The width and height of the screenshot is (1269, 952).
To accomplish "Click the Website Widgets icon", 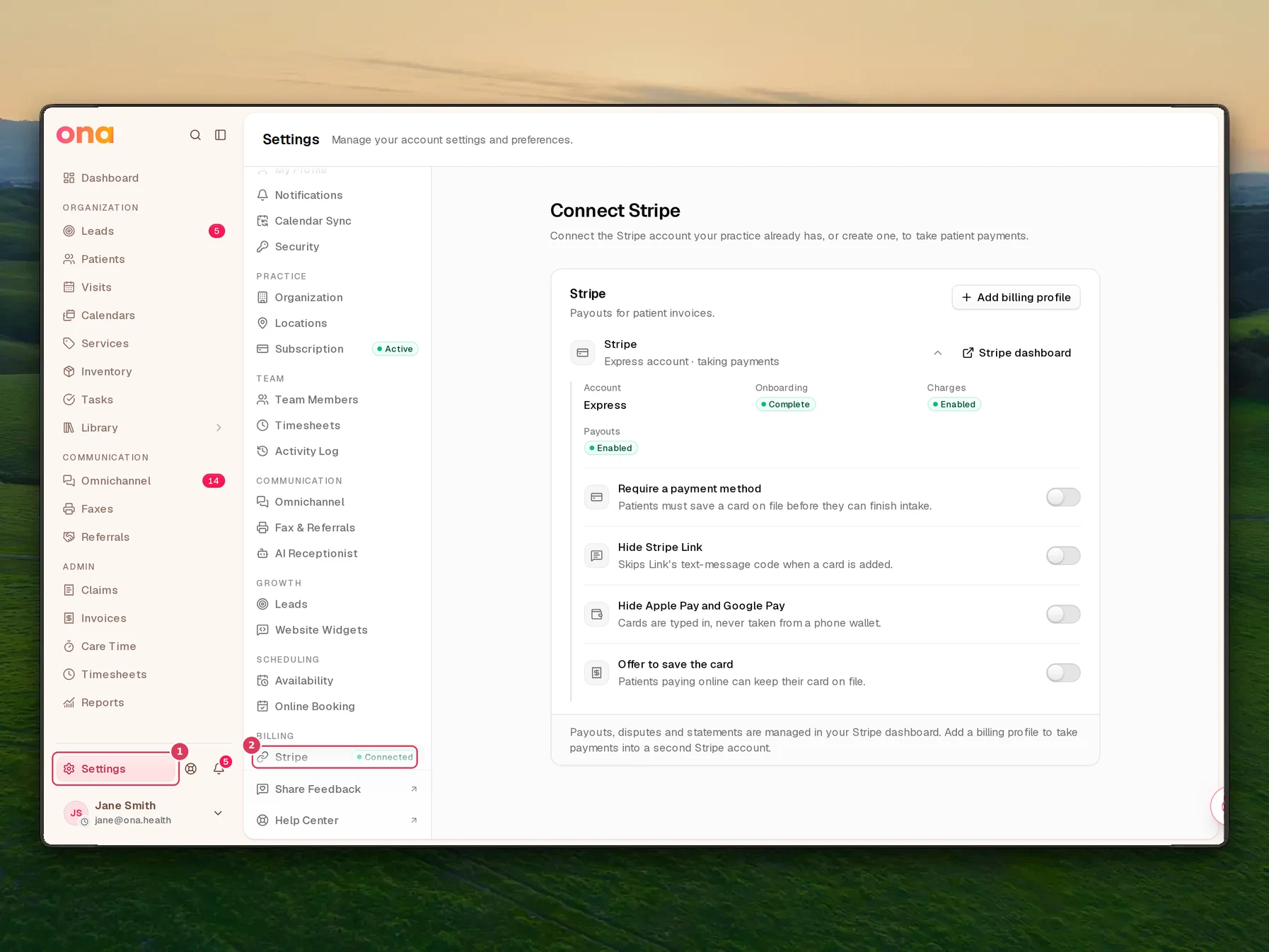I will (x=262, y=630).
